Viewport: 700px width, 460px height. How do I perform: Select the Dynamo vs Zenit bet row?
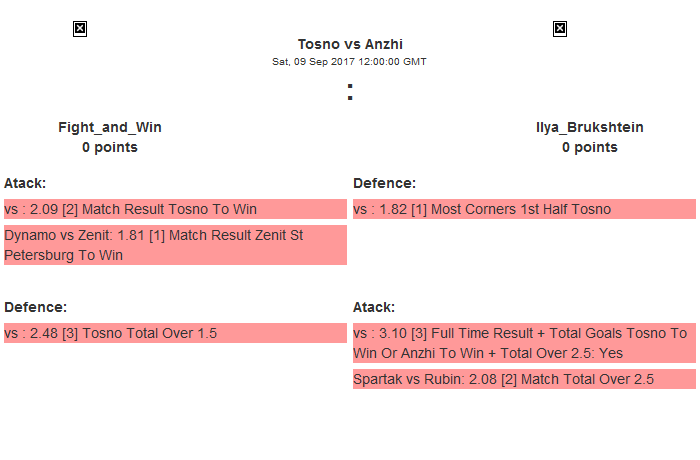pos(175,245)
